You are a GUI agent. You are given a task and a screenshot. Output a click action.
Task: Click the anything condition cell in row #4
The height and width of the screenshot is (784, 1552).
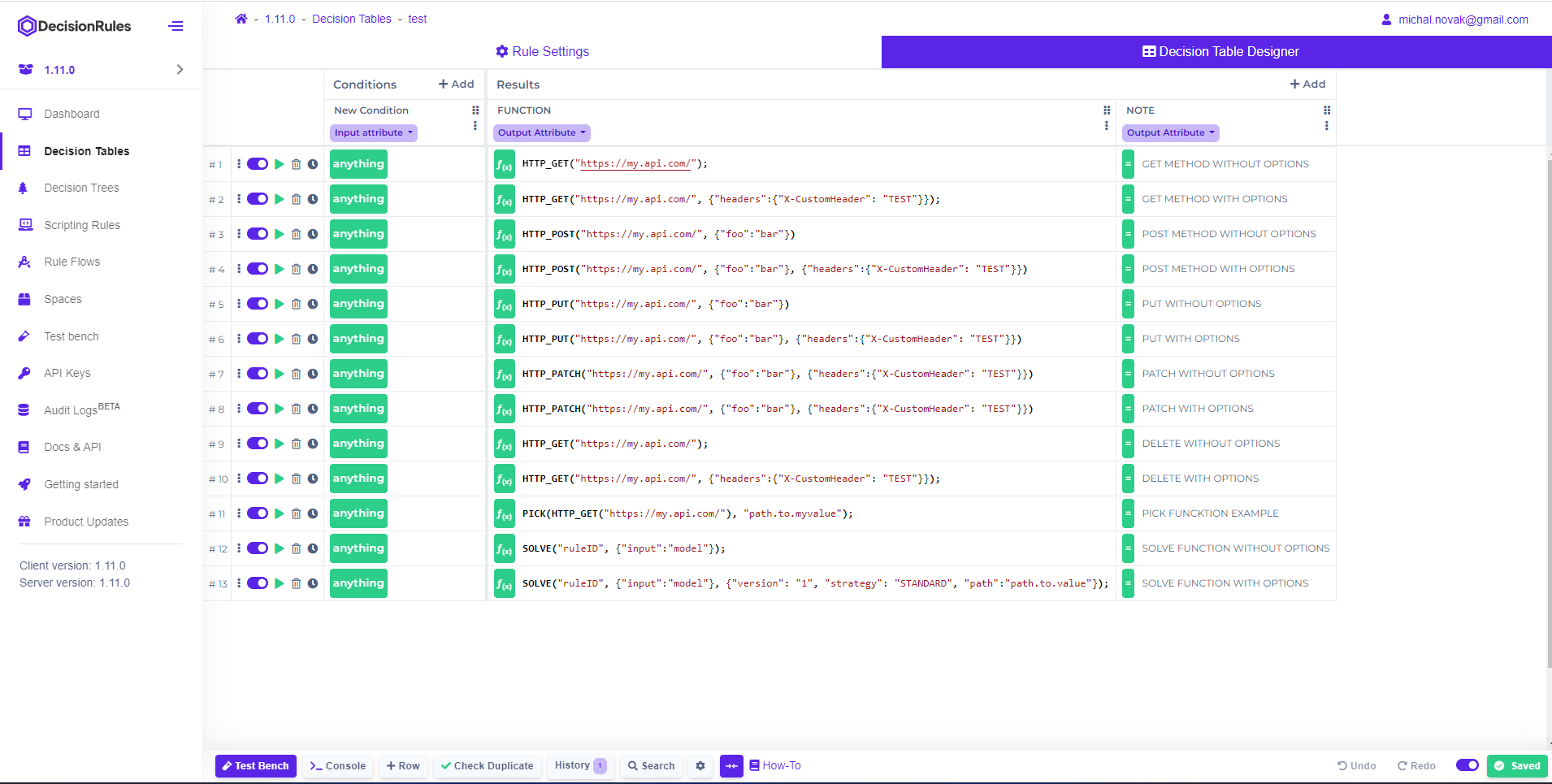click(358, 269)
